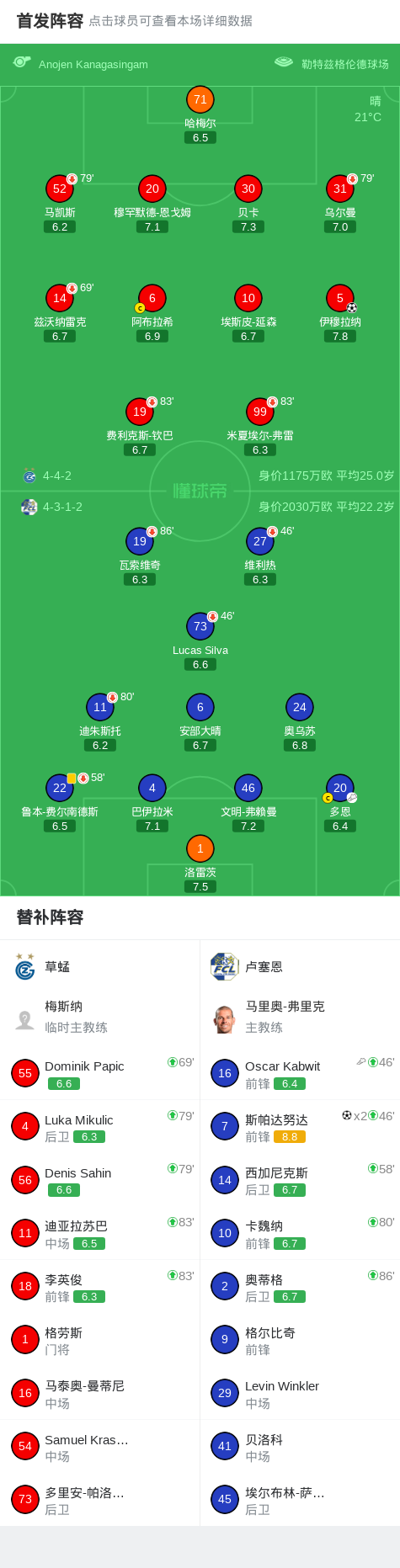Open substitute Oscar Kabwit entry

(300, 1073)
